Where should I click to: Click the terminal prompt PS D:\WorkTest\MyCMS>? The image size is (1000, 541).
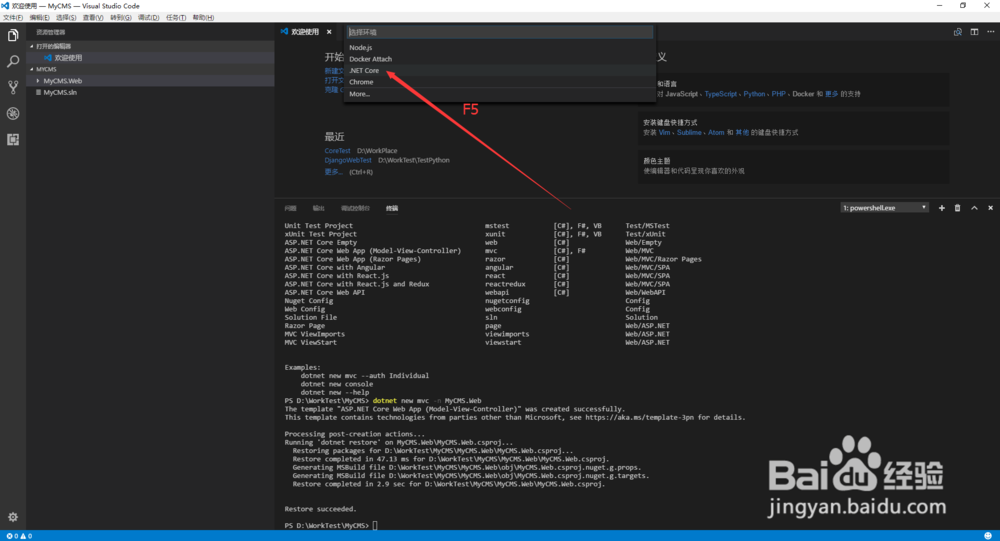click(327, 526)
